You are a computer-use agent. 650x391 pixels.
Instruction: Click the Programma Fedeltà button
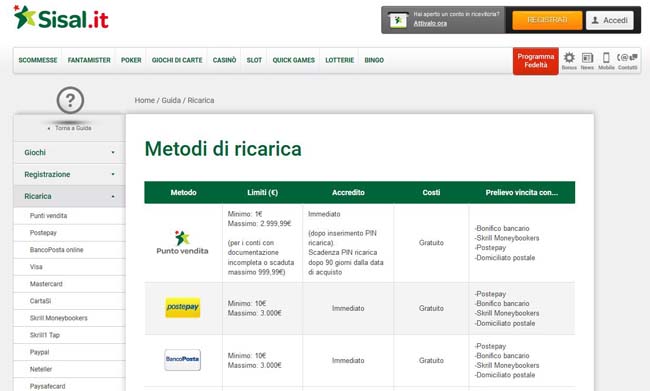[x=536, y=61]
